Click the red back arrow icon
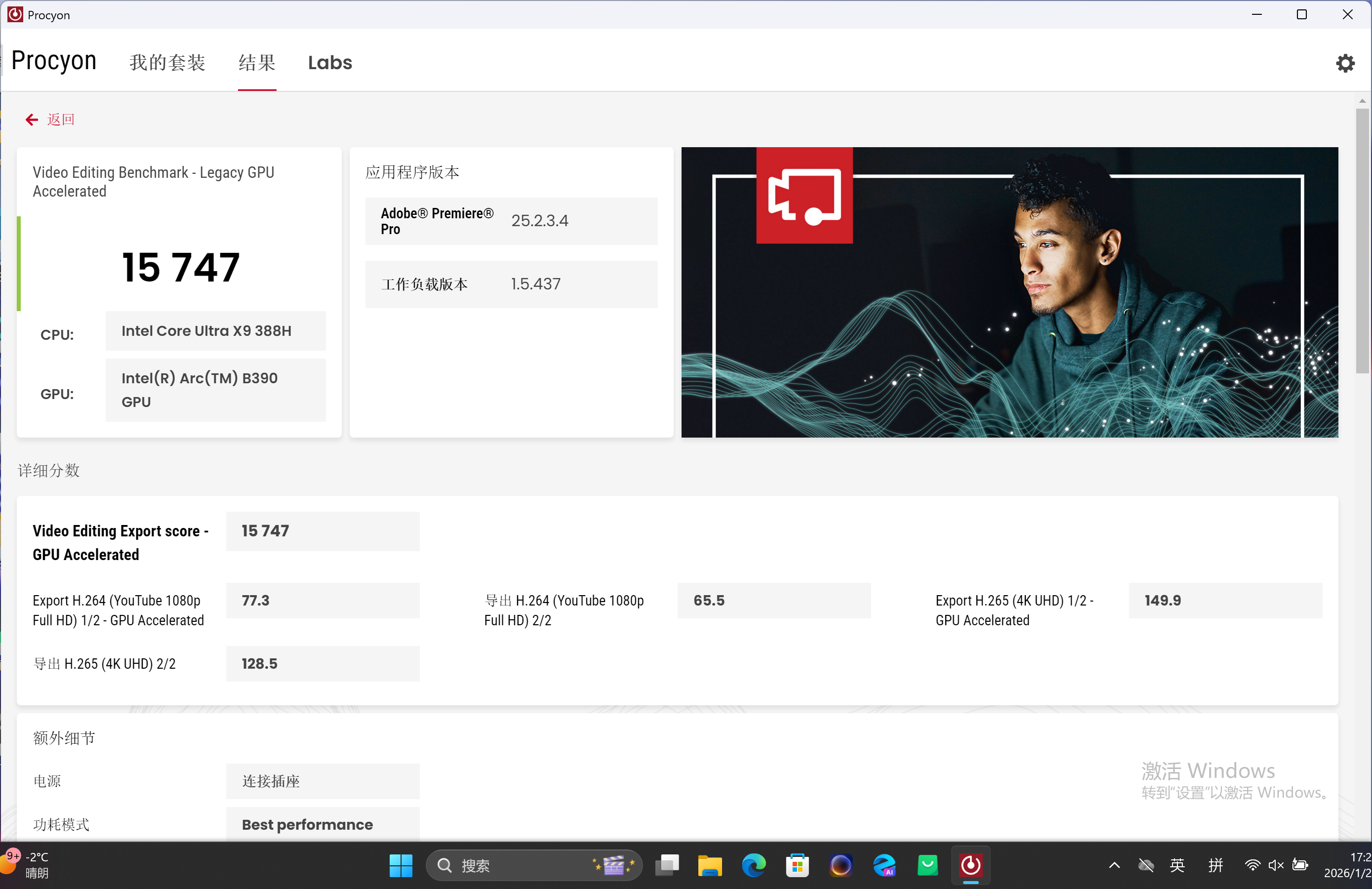 click(x=31, y=120)
